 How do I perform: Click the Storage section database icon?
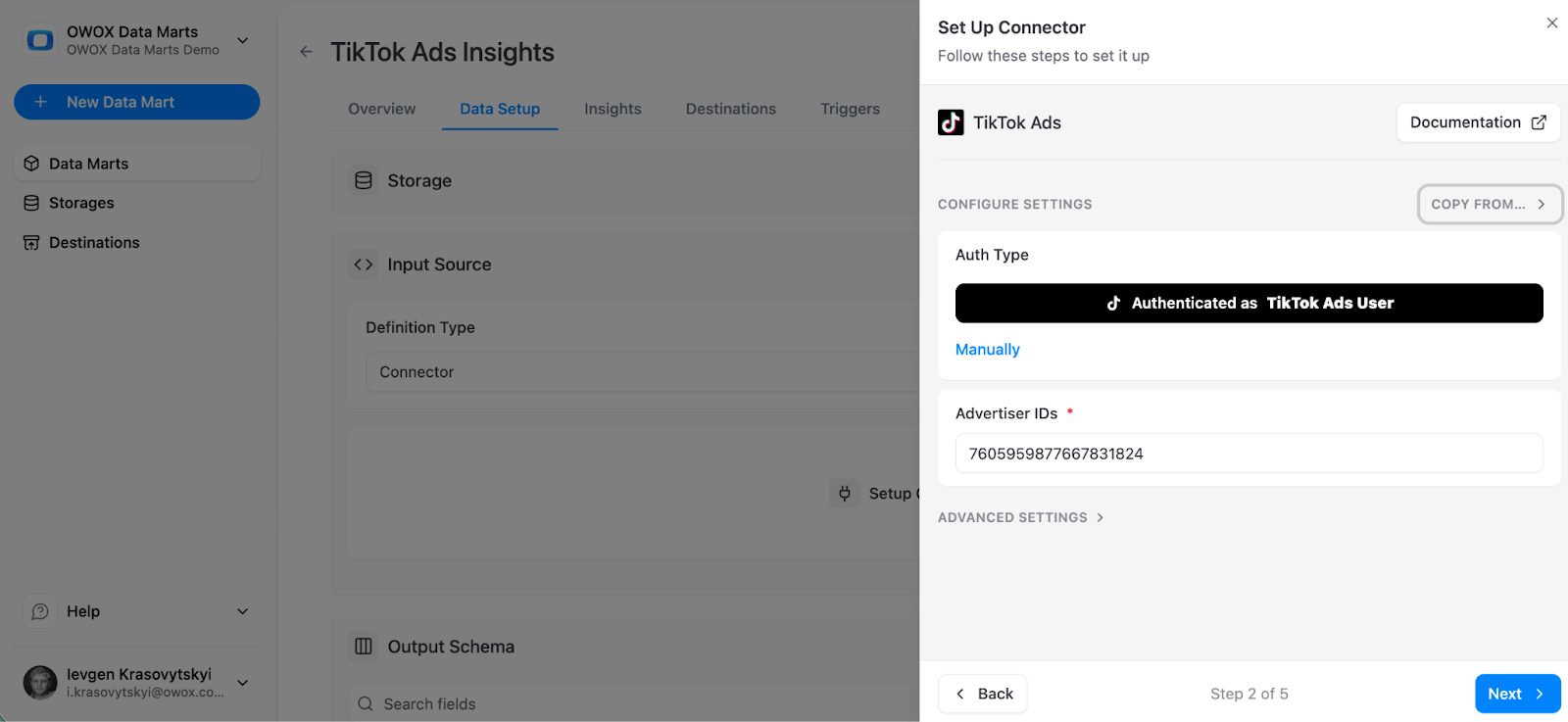(x=364, y=180)
